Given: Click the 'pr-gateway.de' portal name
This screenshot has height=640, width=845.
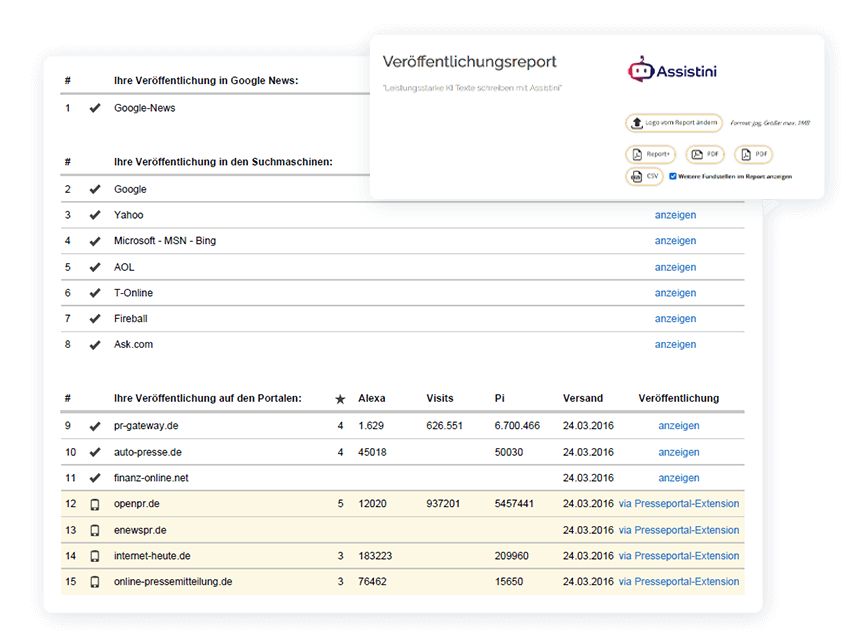Looking at the screenshot, I should (x=146, y=426).
